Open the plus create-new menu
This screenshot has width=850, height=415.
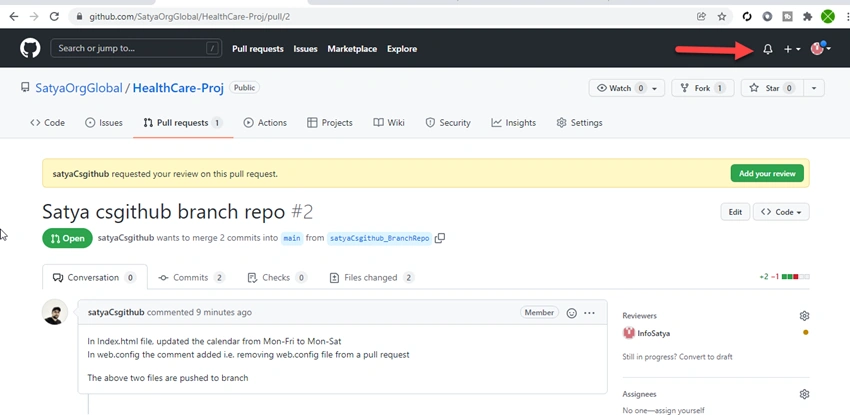[x=792, y=49]
